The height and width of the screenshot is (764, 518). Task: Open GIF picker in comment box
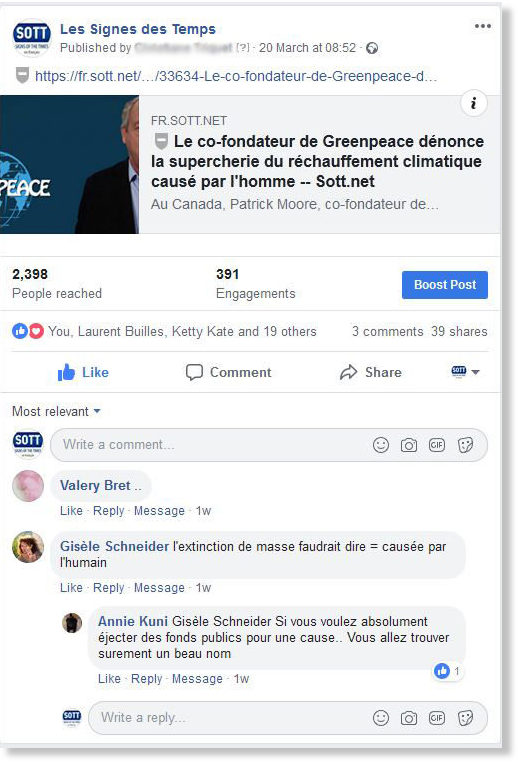[x=437, y=445]
